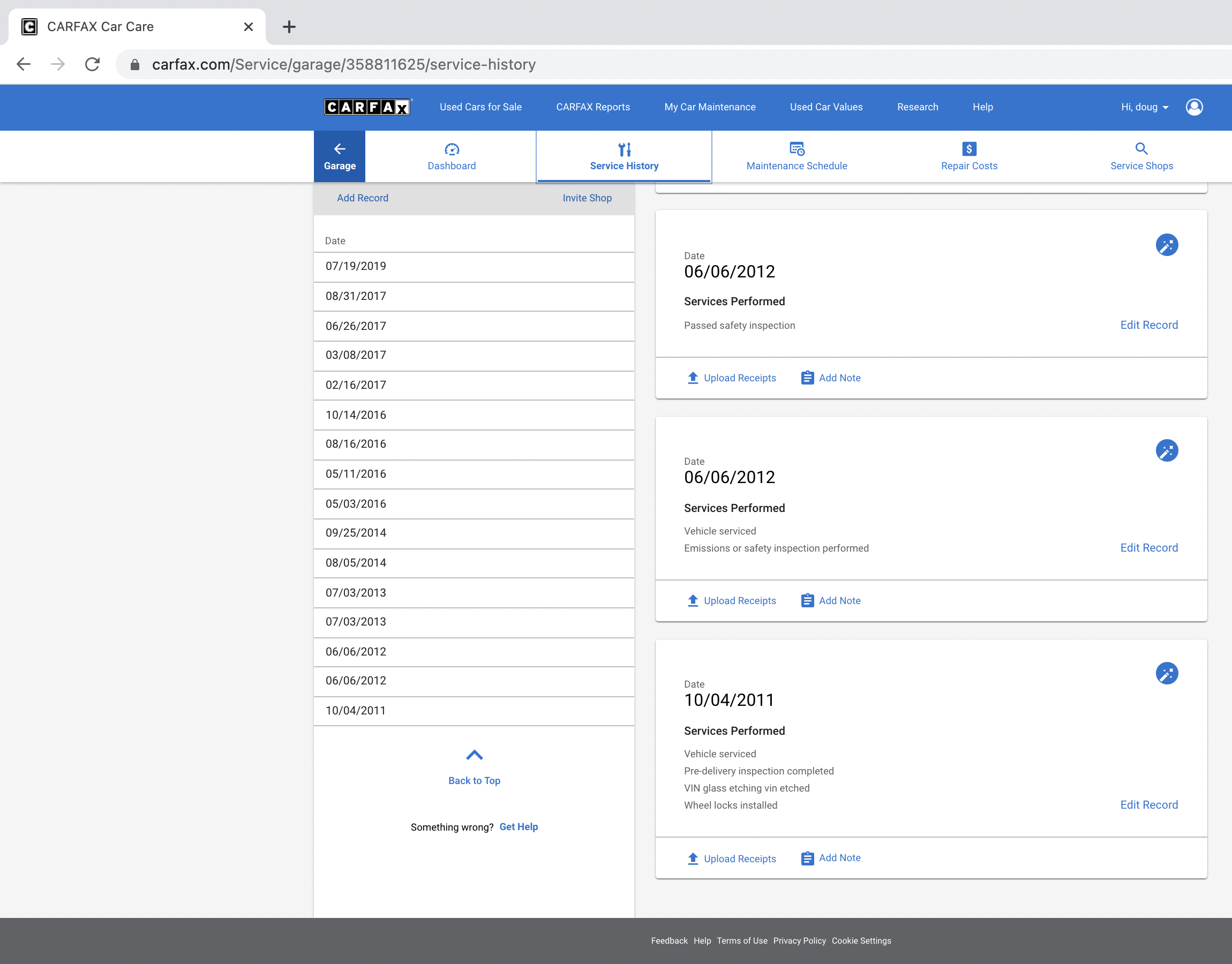Click Add Note on emissions inspection card
The width and height of the screenshot is (1232, 964).
[x=831, y=600]
